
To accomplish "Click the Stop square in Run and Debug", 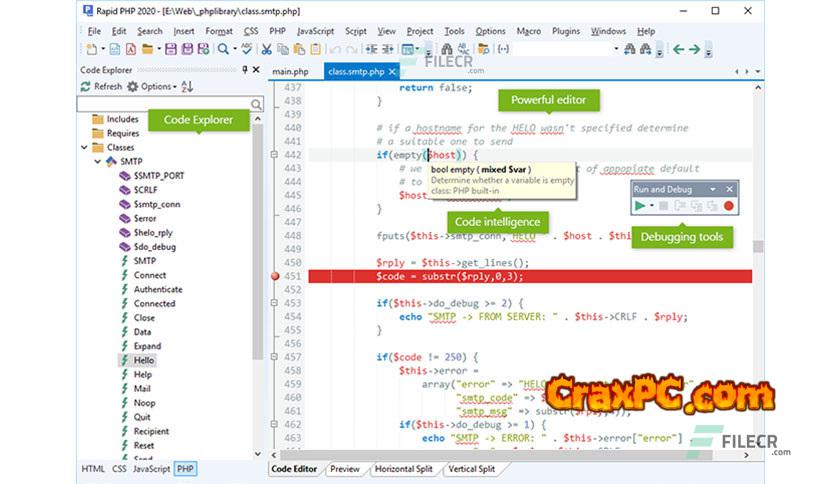I will (x=662, y=206).
